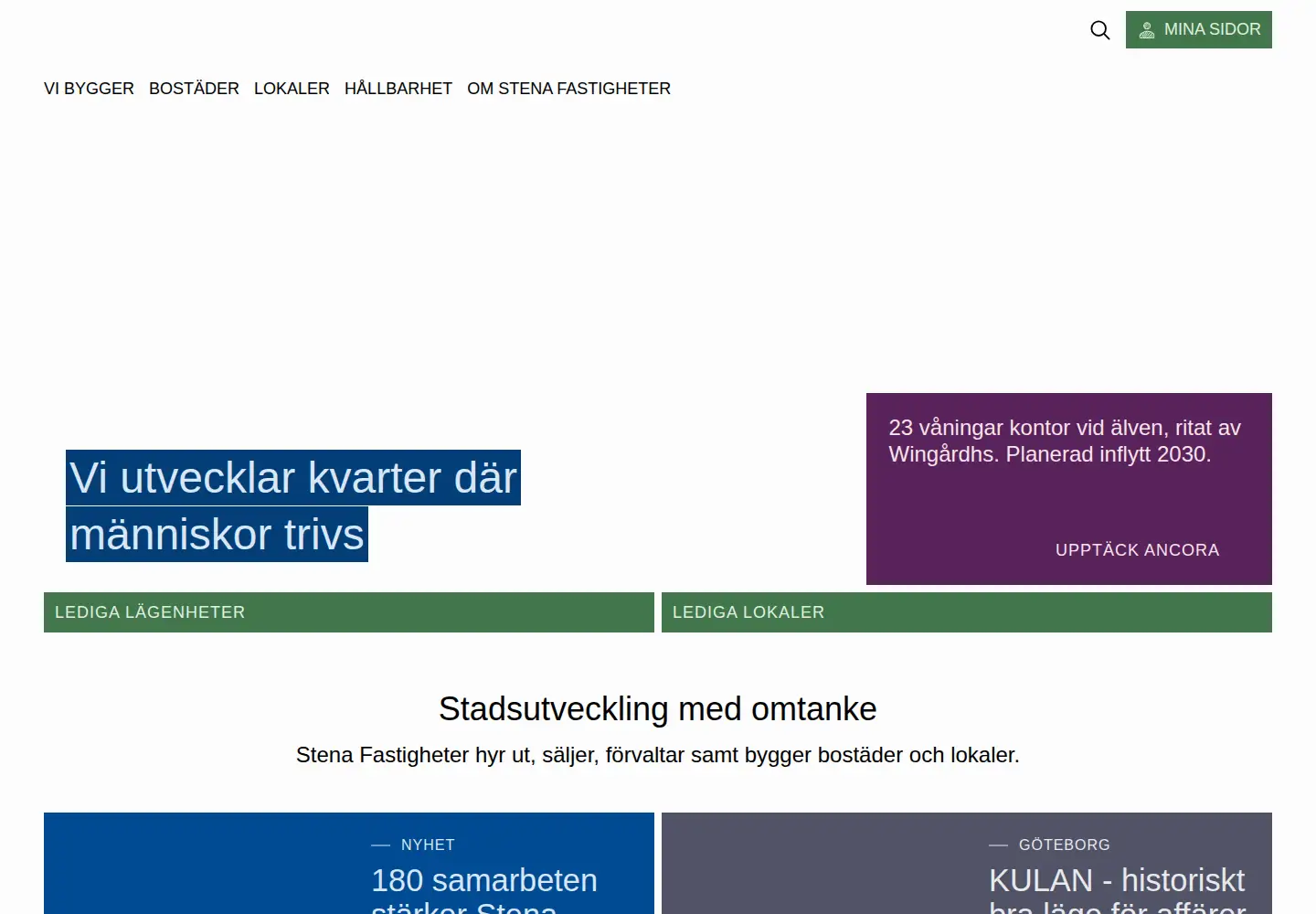The image size is (1316, 914).
Task: Open LEDIGA LOKALER button
Action: click(x=967, y=612)
